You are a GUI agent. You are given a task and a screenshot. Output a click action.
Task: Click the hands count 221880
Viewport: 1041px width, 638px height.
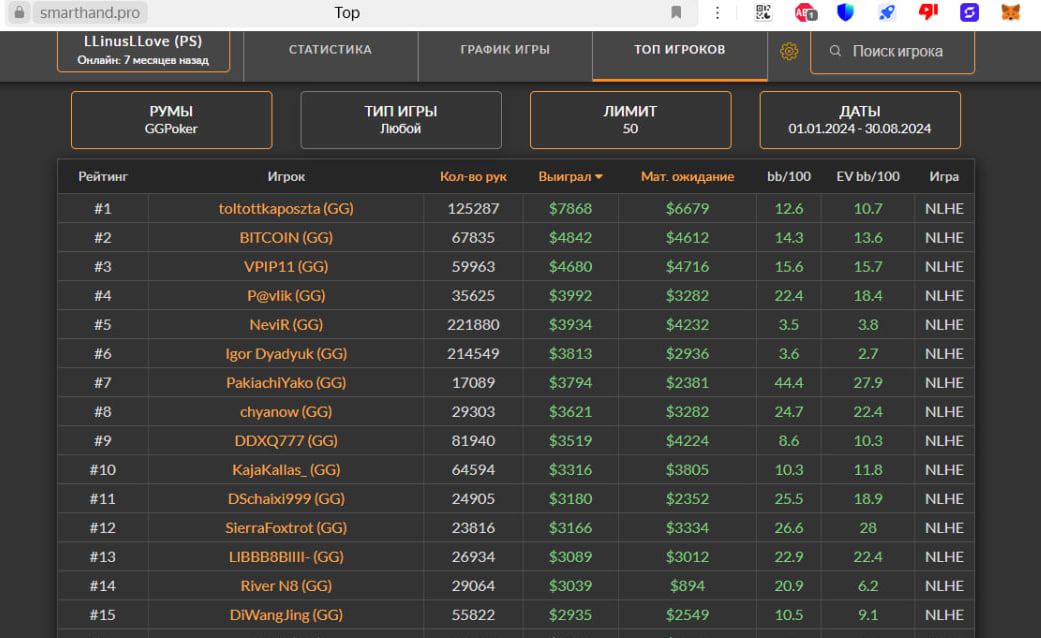pyautogui.click(x=473, y=325)
